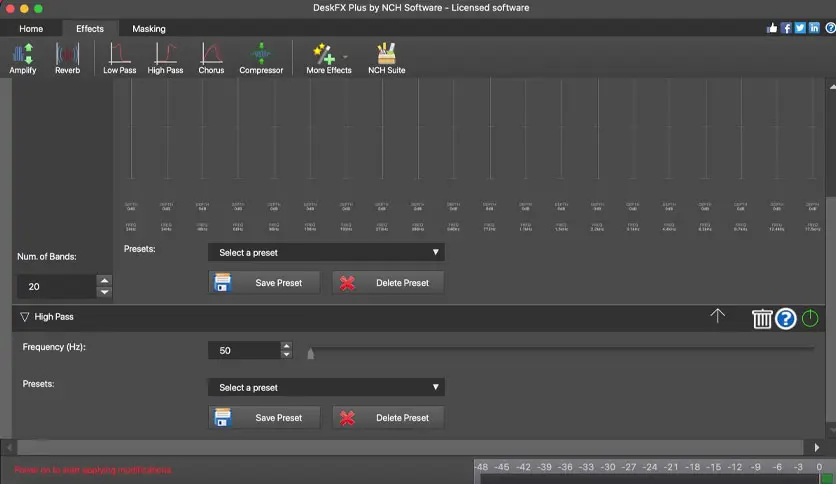Viewport: 836px width, 484px height.
Task: Move High Pass effect up with arrow
Action: (x=718, y=316)
